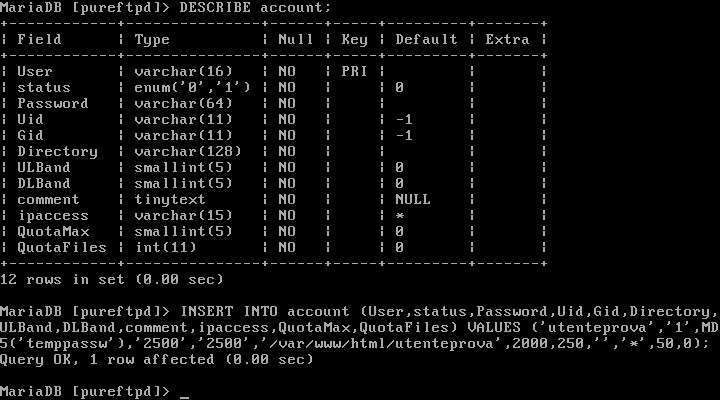Click the ipaccess field name
The height and width of the screenshot is (400, 720).
click(52, 216)
